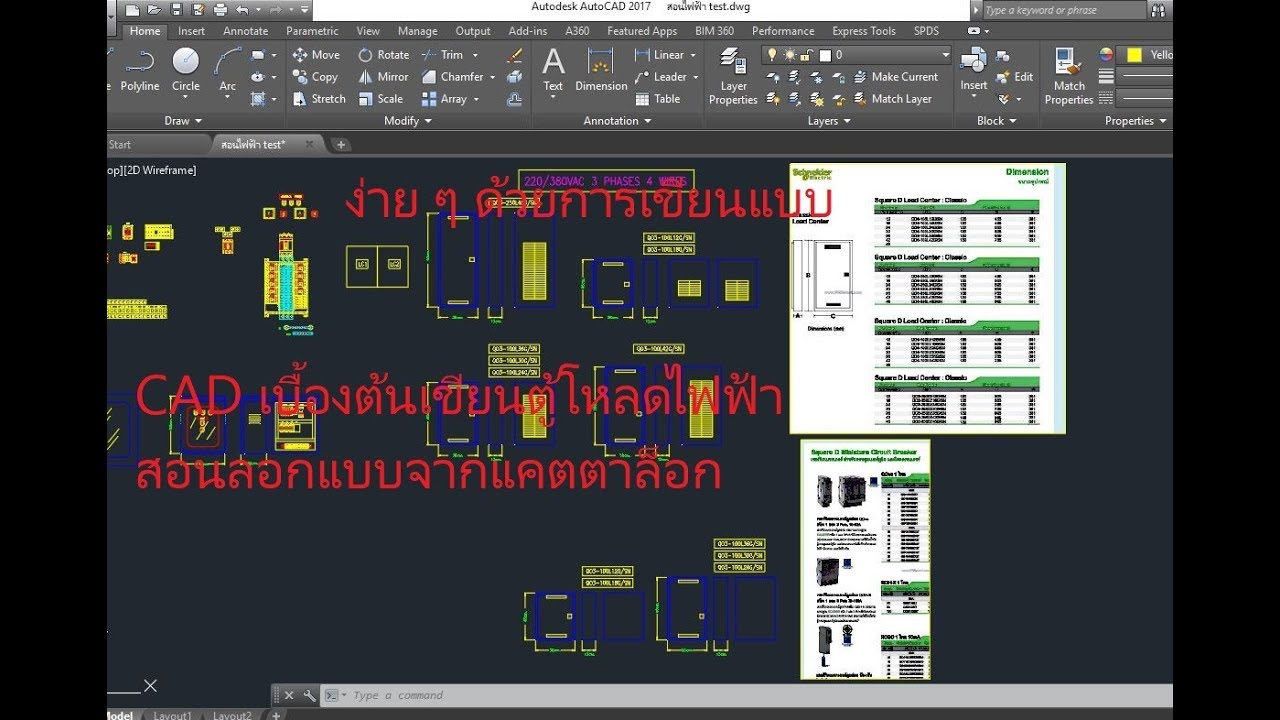
Task: Click the Plot printer icon
Action: [x=222, y=9]
